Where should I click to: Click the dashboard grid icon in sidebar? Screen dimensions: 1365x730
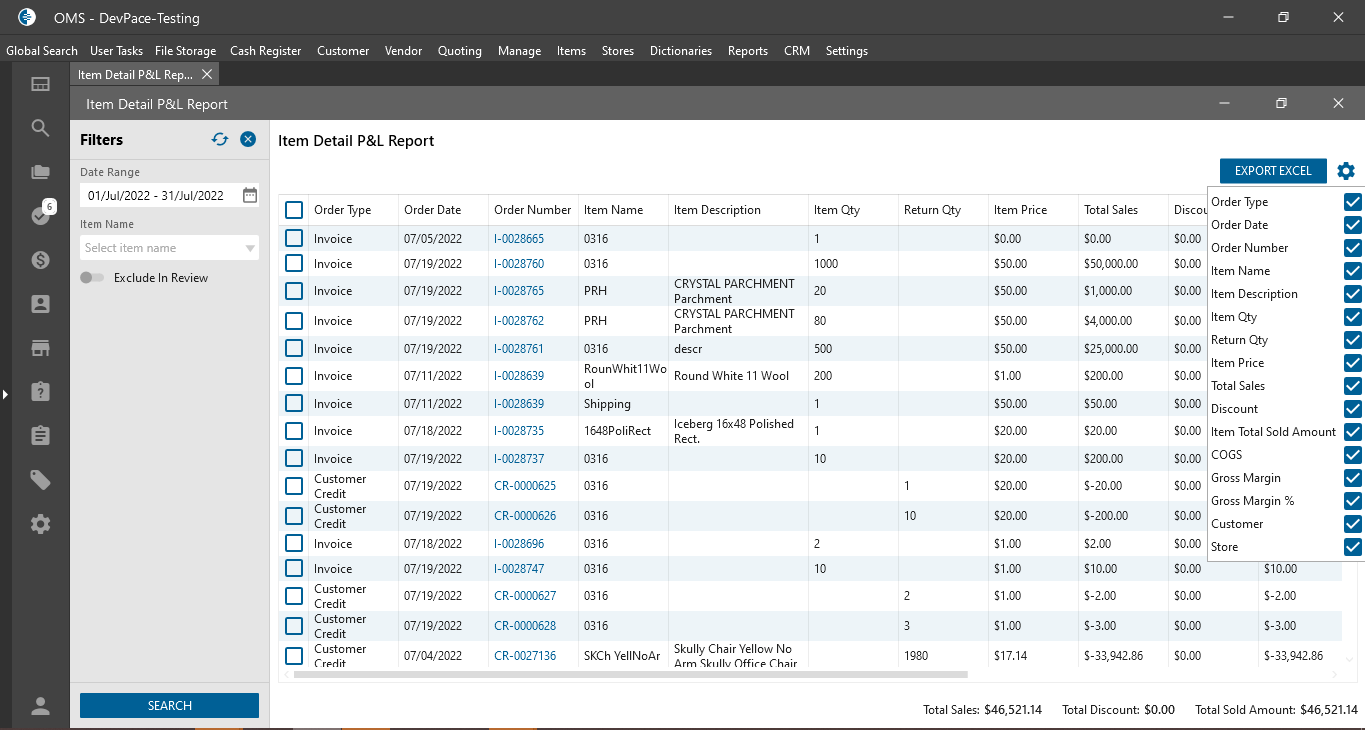40,84
